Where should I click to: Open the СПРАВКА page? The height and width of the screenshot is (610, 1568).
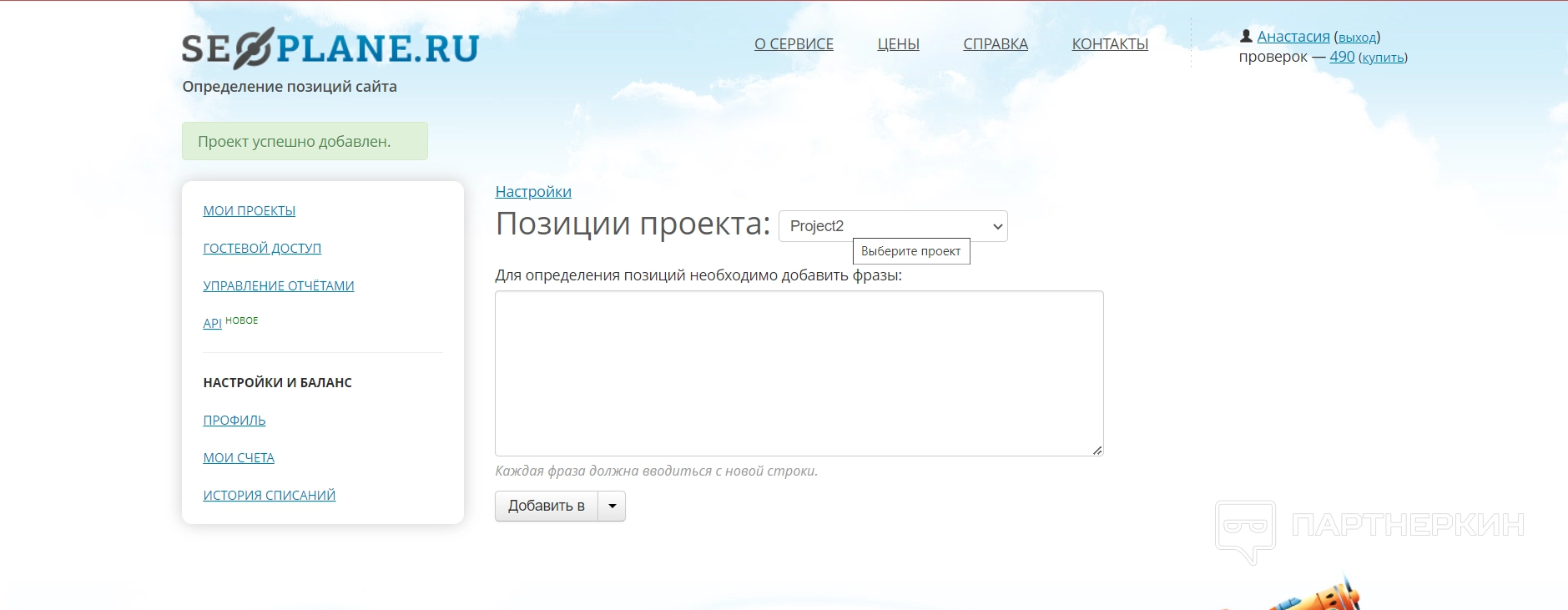[x=995, y=44]
